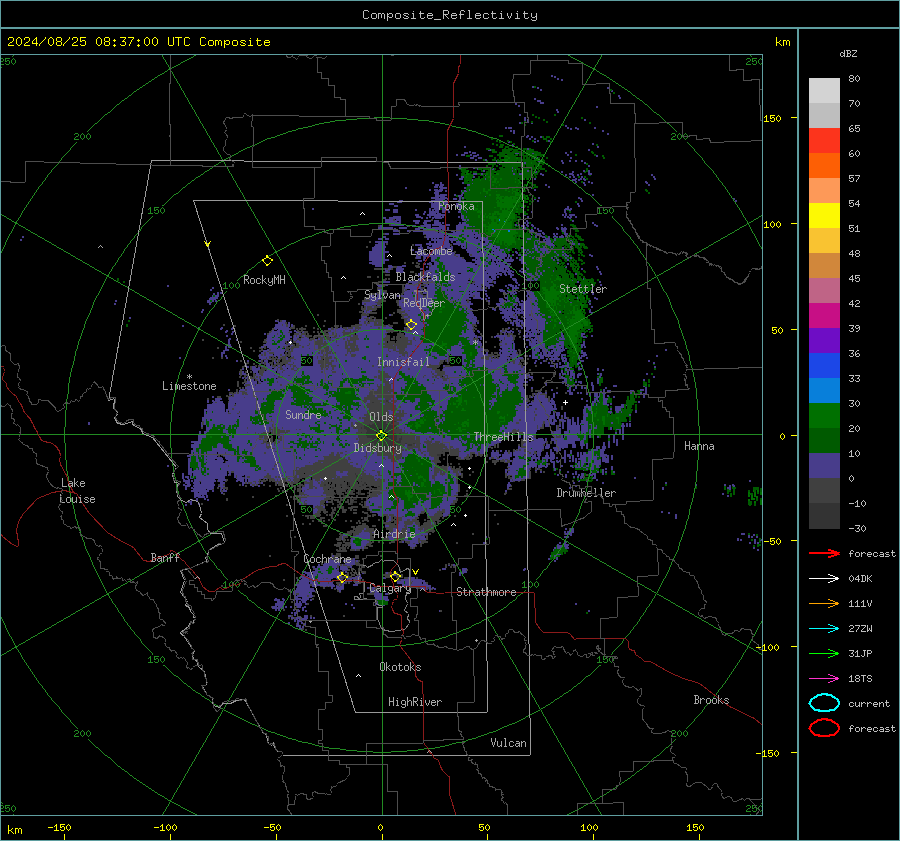Screen dimensions: 900x841
Task: Click the dBZ legend heading
Action: point(848,54)
